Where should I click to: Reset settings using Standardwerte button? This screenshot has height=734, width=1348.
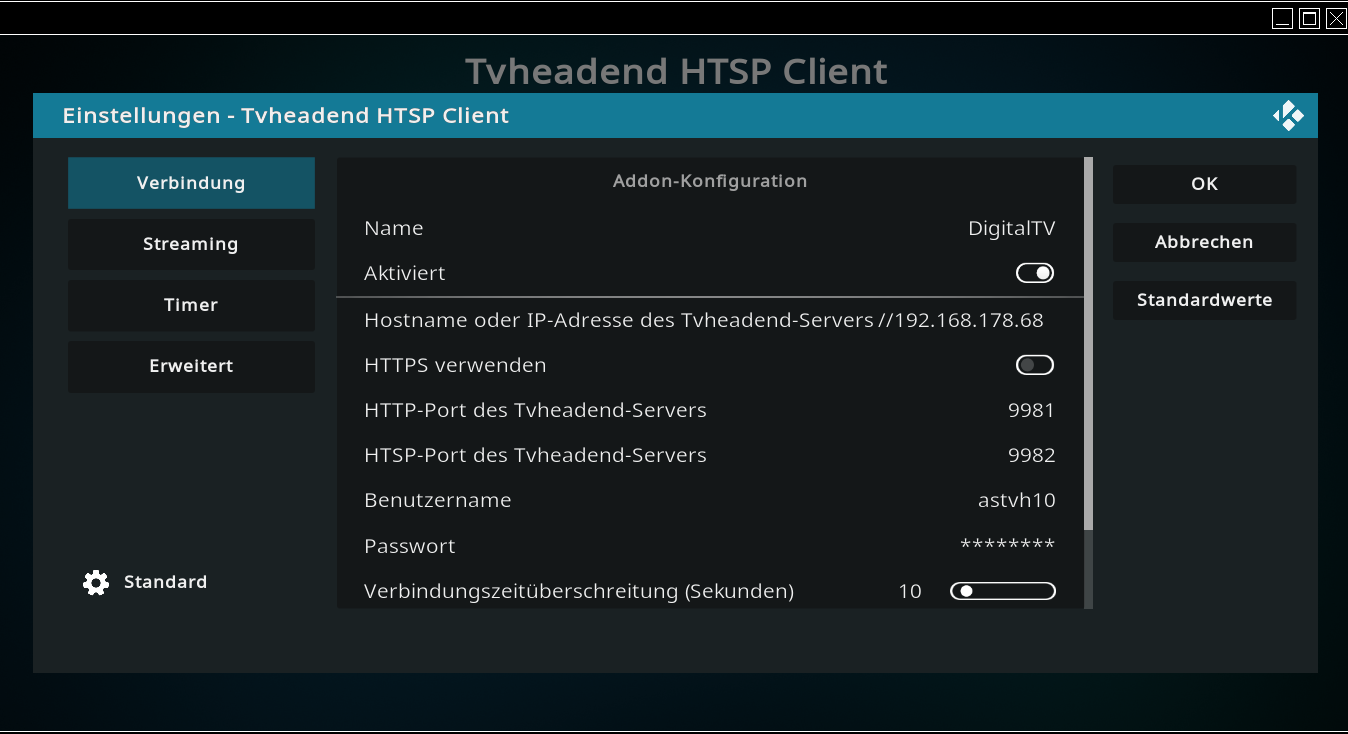tap(1204, 300)
